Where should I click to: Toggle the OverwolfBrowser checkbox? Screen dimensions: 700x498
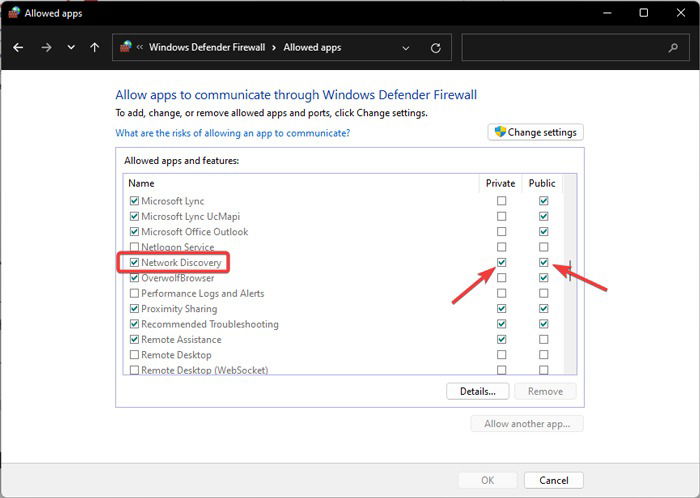pyautogui.click(x=134, y=278)
